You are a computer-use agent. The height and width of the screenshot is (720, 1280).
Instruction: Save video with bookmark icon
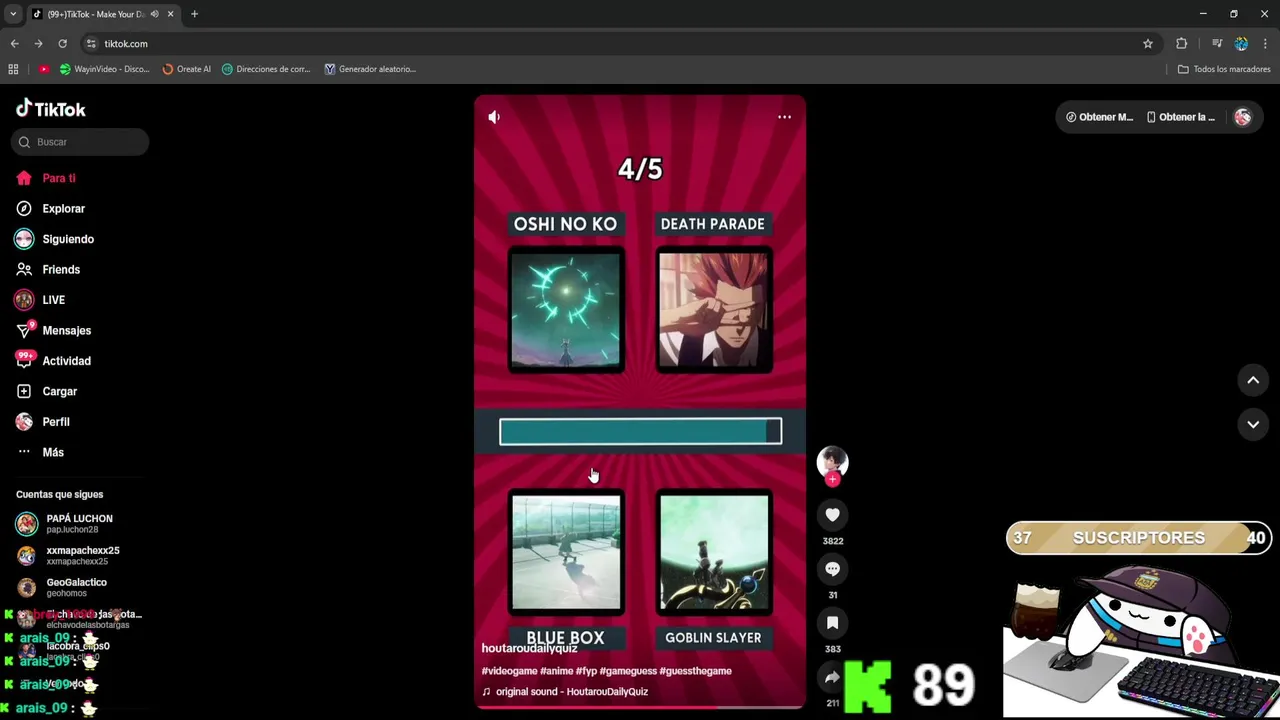click(832, 623)
